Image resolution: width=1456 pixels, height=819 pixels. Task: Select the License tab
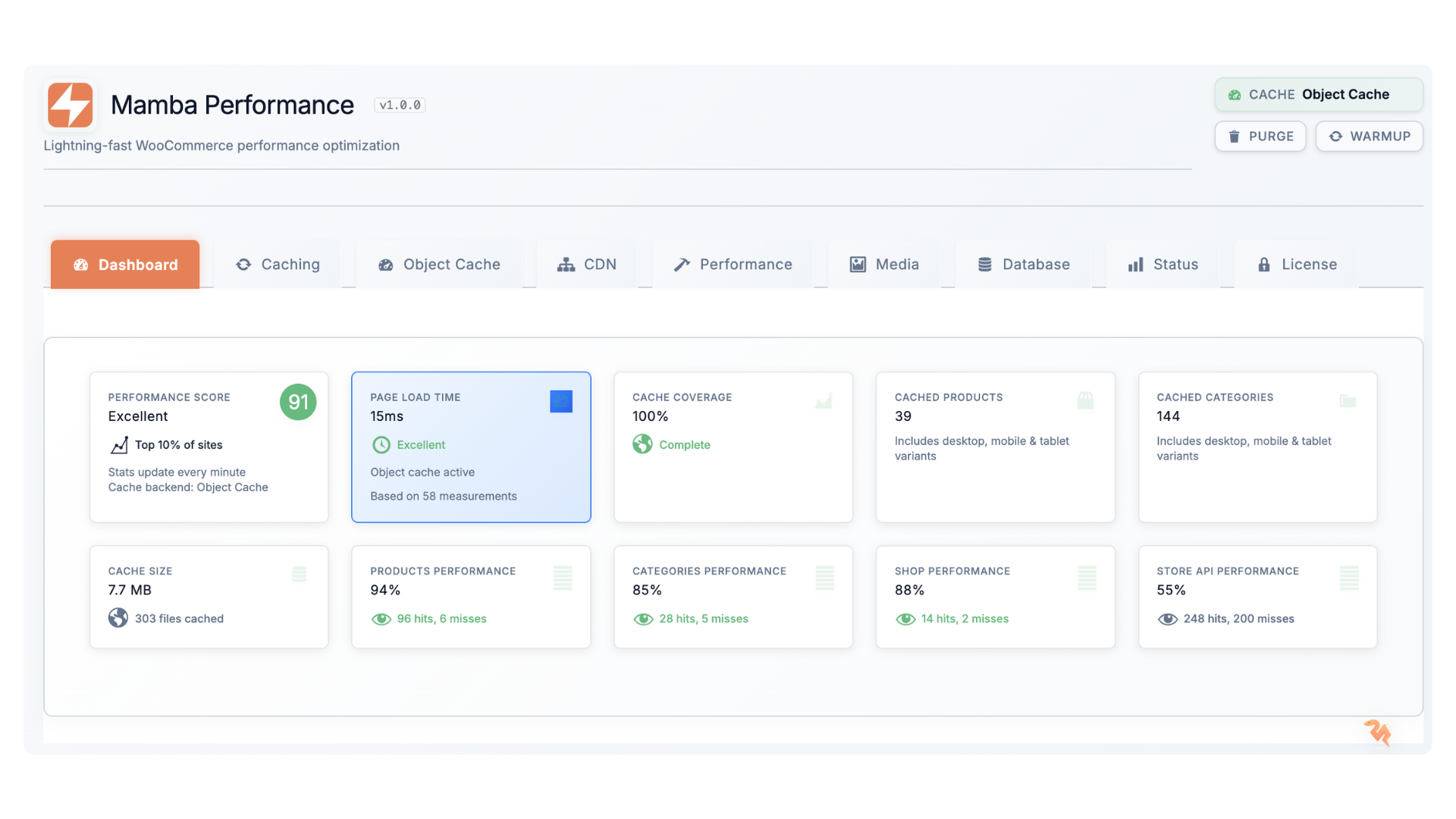point(1297,265)
